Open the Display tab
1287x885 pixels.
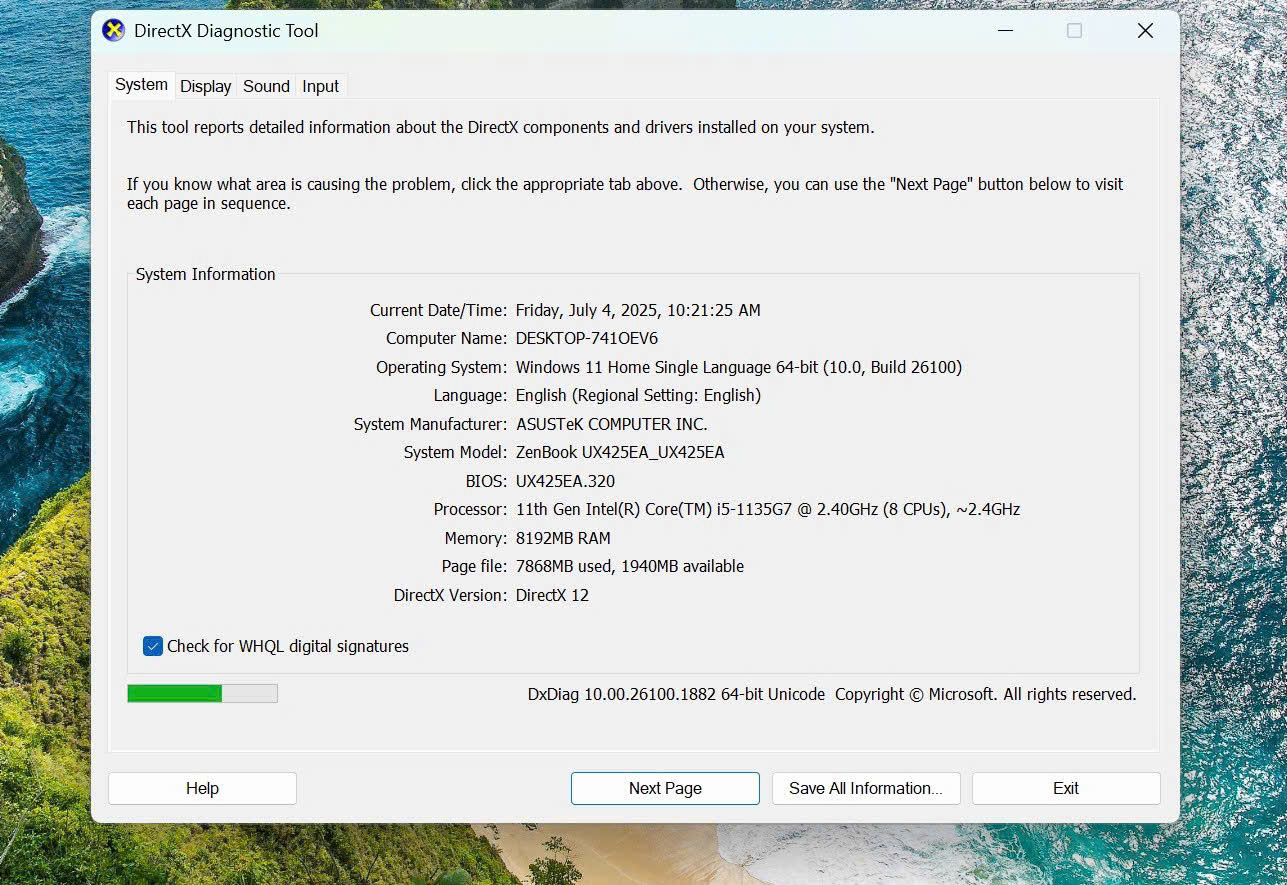pos(206,86)
